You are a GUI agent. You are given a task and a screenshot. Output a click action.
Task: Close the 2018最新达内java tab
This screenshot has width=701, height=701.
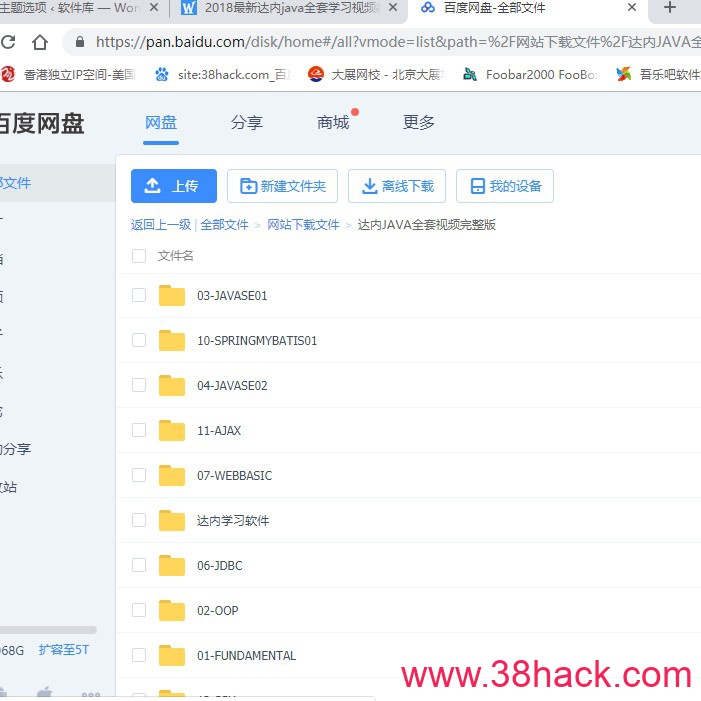[393, 8]
